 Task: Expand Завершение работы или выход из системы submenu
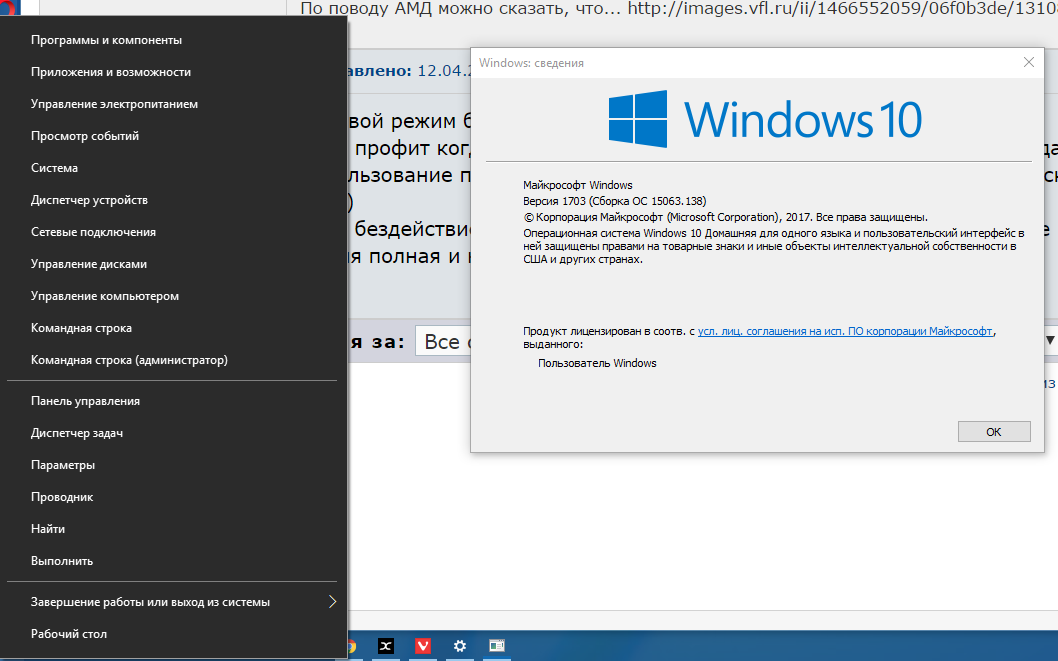click(172, 602)
